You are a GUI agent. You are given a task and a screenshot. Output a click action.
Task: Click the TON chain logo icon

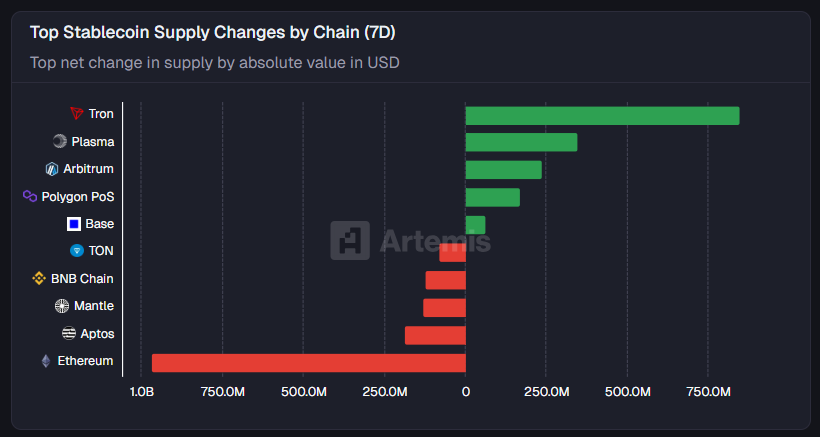point(76,251)
